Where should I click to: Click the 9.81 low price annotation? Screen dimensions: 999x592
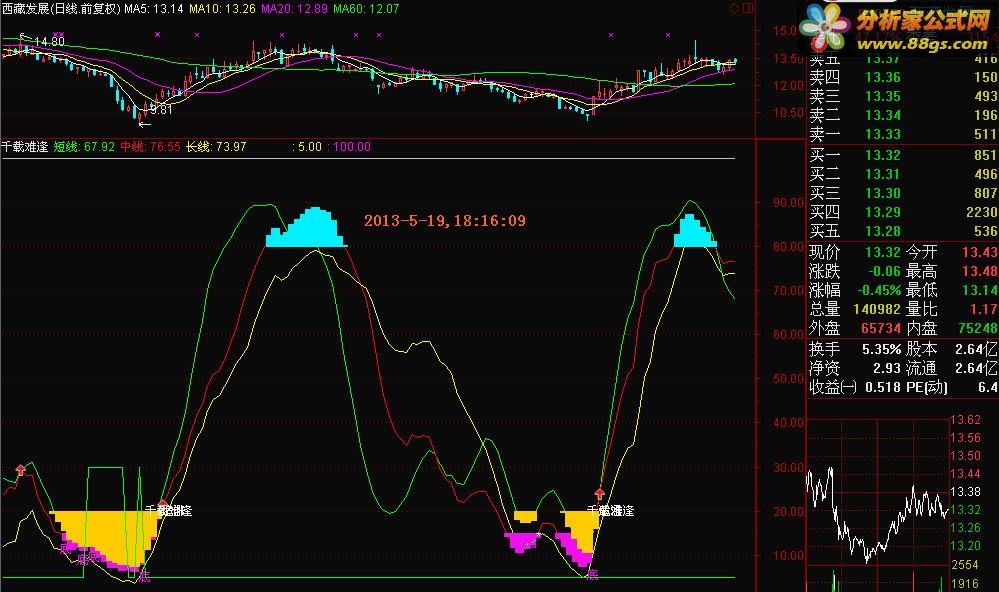161,110
